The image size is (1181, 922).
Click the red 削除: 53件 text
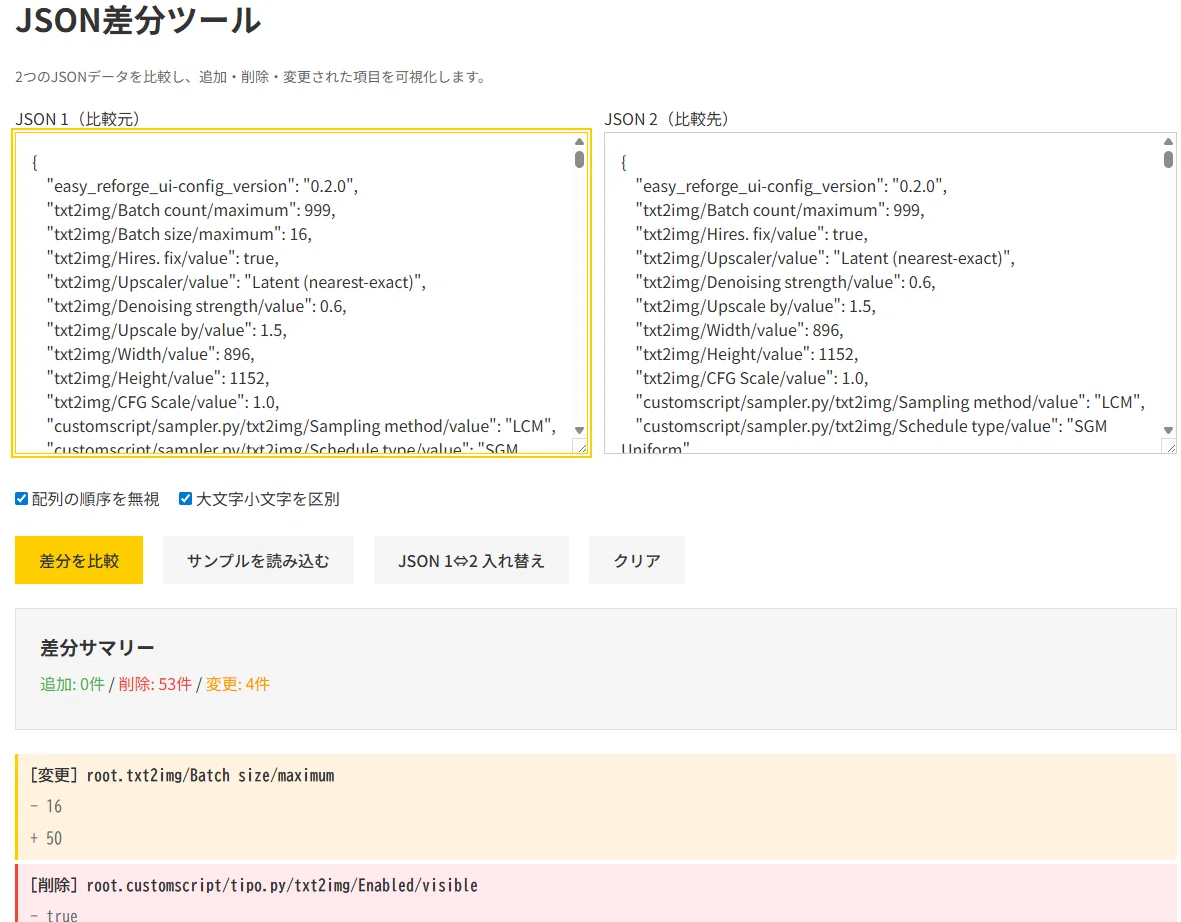(155, 684)
